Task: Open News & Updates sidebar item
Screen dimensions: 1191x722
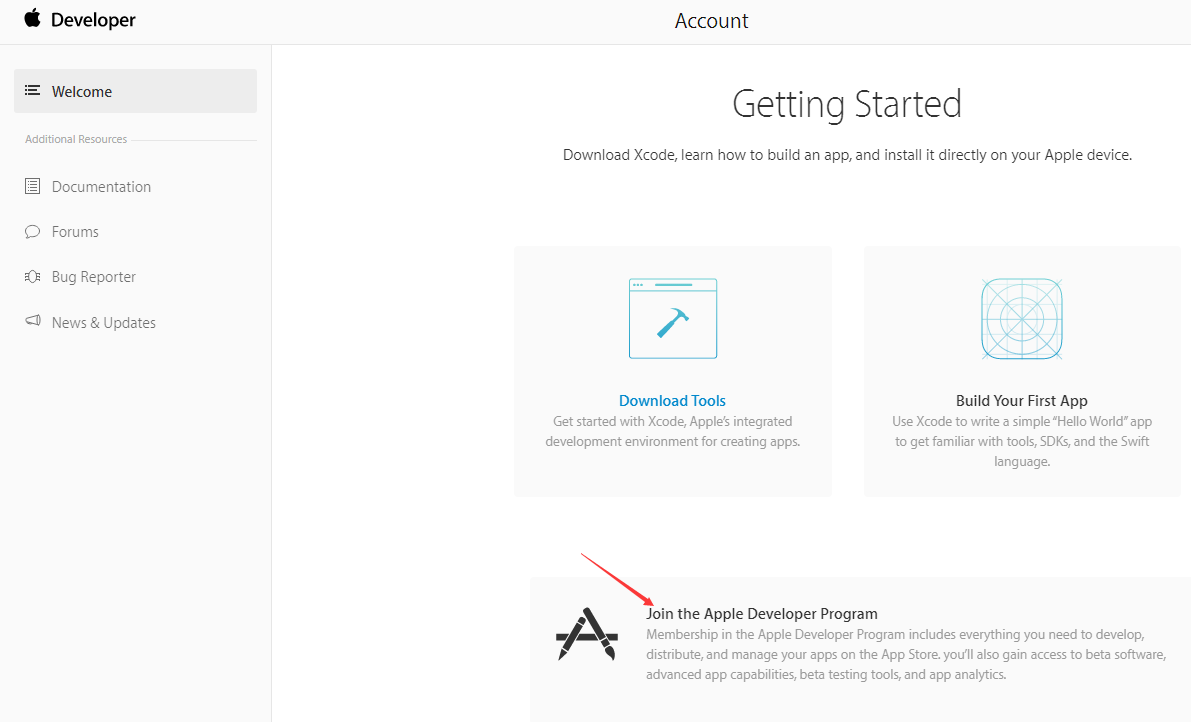Action: [x=103, y=323]
